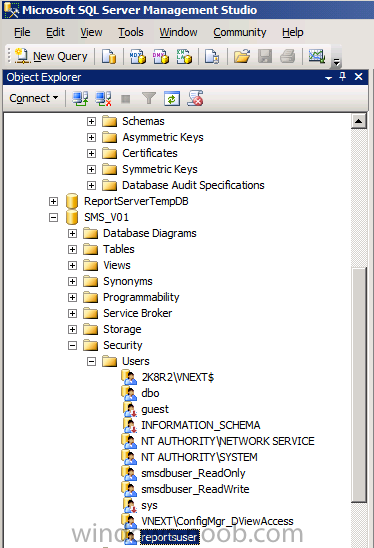Click the Disconnect server icon
The image size is (374, 548).
pyautogui.click(x=103, y=98)
